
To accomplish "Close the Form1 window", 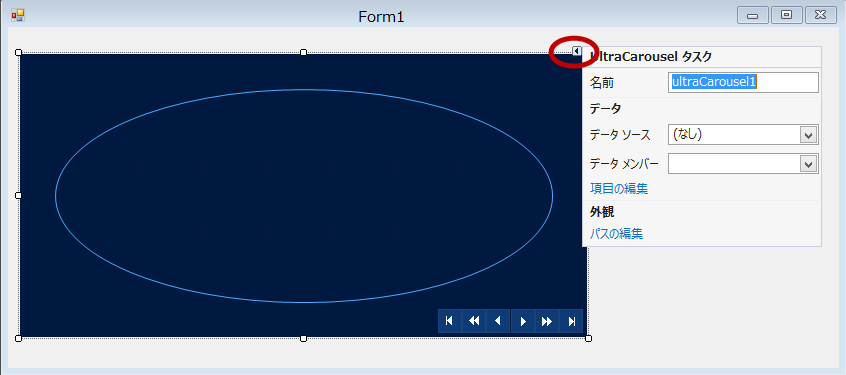I will point(821,16).
